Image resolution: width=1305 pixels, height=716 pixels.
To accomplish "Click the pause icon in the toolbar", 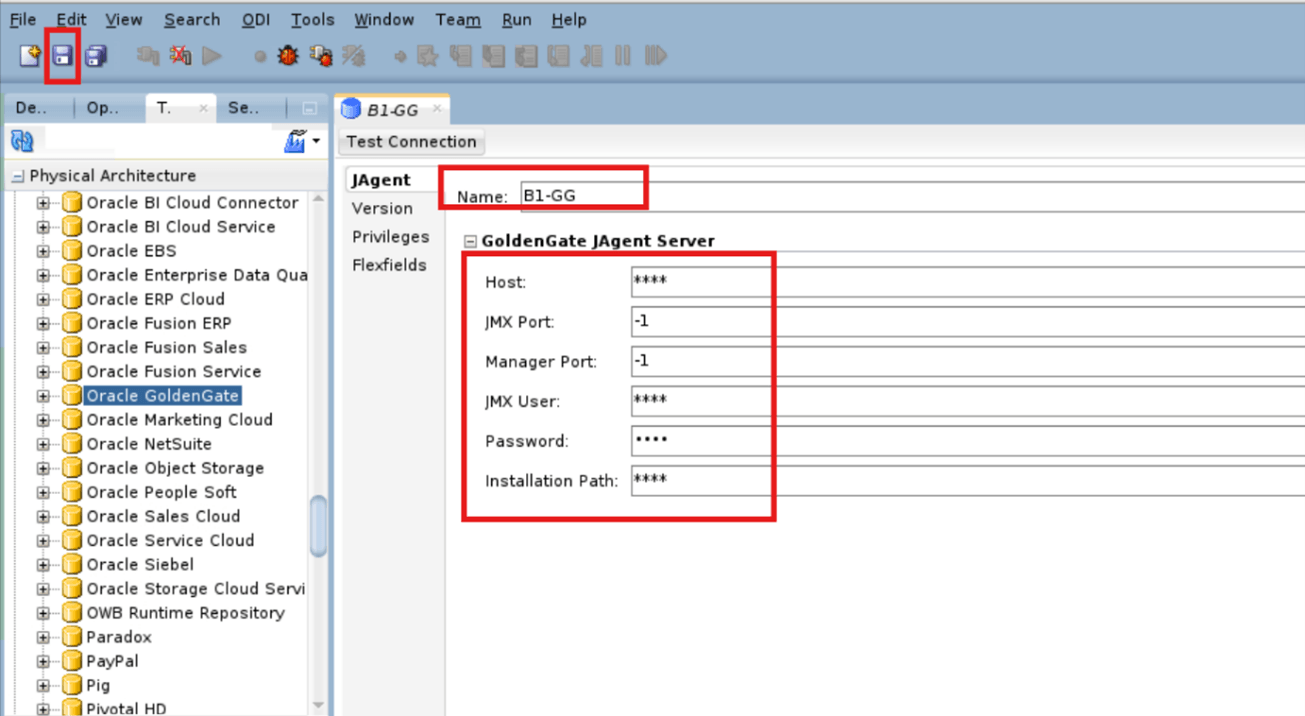I will pos(621,56).
